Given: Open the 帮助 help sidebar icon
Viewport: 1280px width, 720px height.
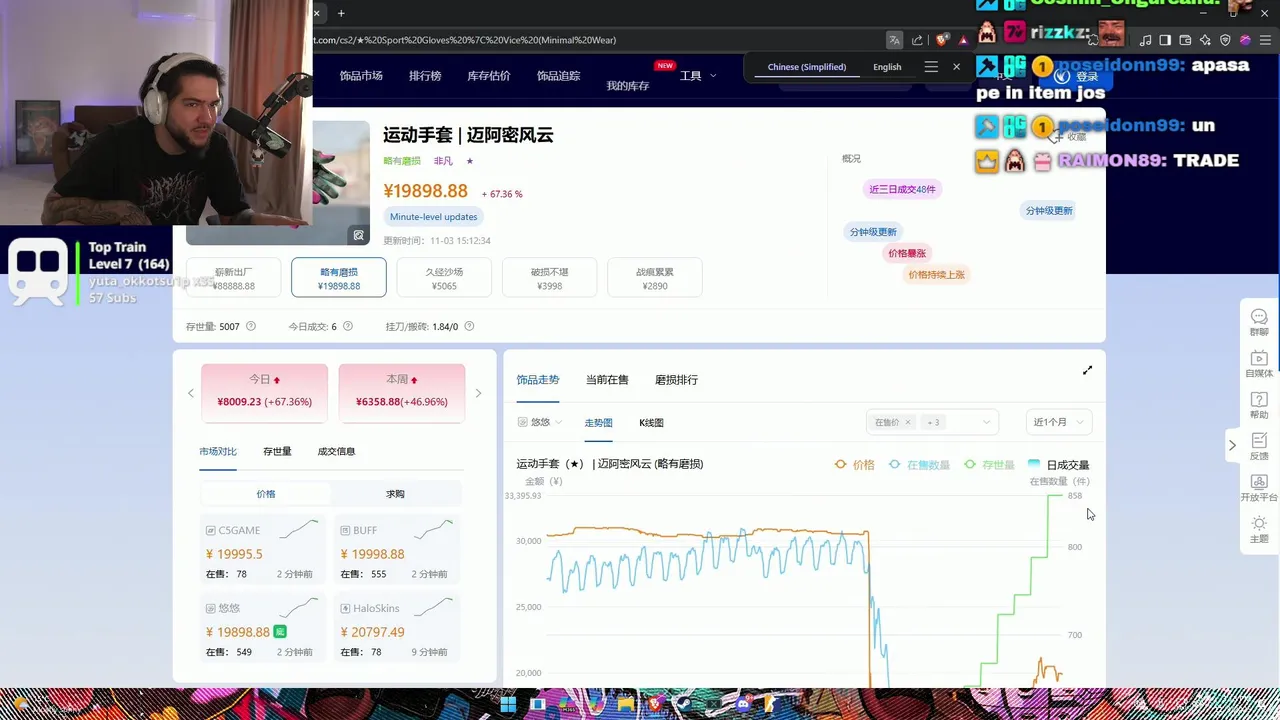Looking at the screenshot, I should (x=1259, y=405).
